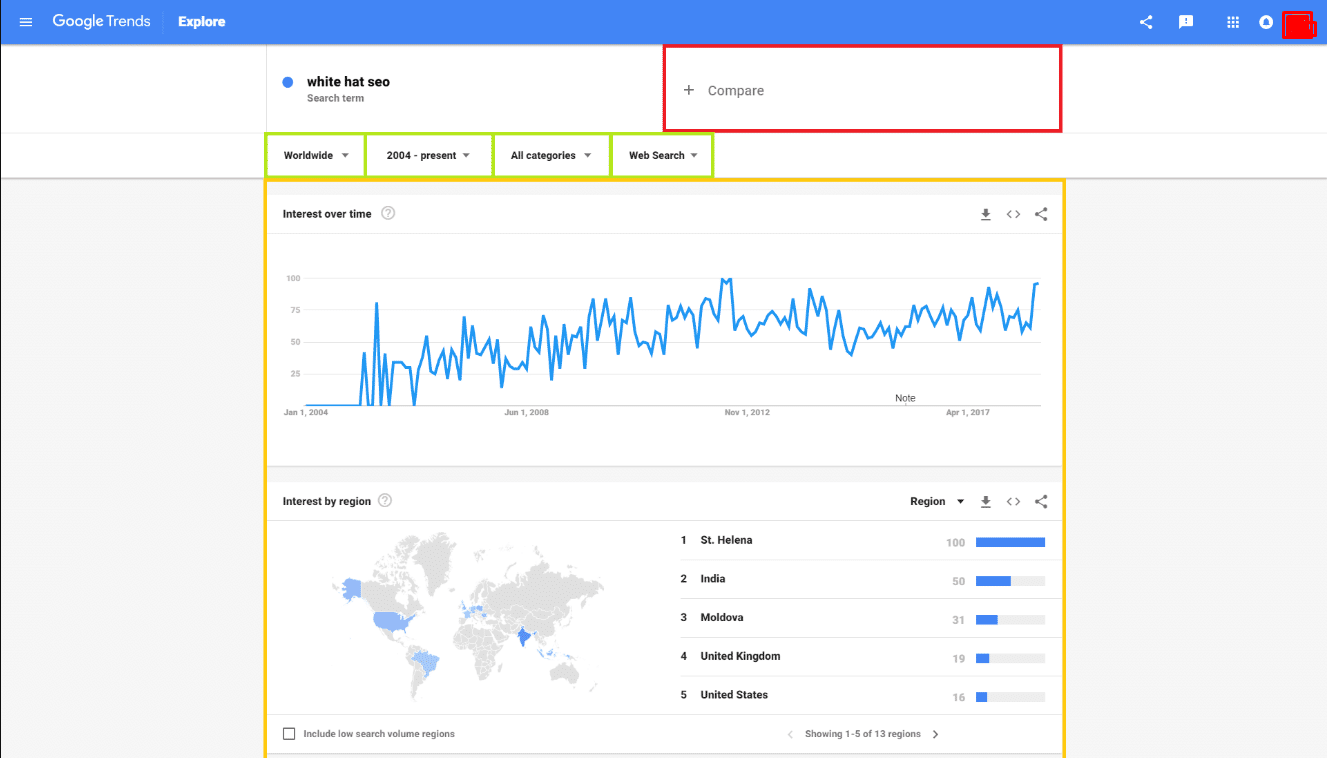Open embed code for Interest over time
This screenshot has height=758, width=1327.
(x=1013, y=214)
